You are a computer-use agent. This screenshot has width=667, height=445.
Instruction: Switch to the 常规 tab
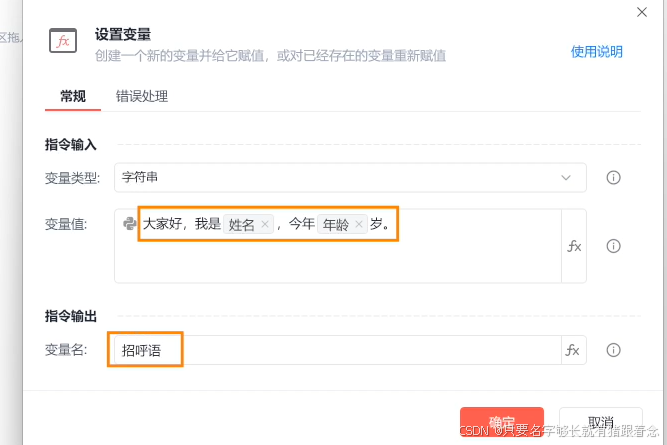(x=73, y=97)
